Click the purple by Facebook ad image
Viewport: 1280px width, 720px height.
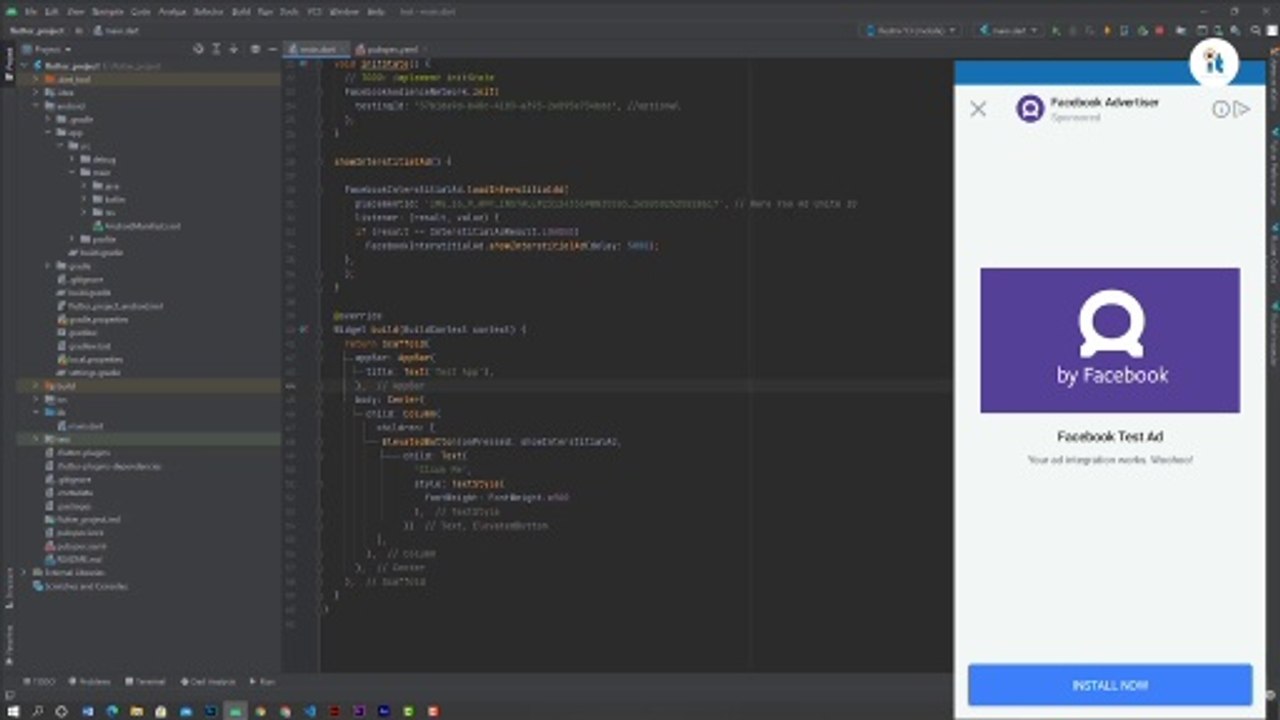pos(1110,340)
